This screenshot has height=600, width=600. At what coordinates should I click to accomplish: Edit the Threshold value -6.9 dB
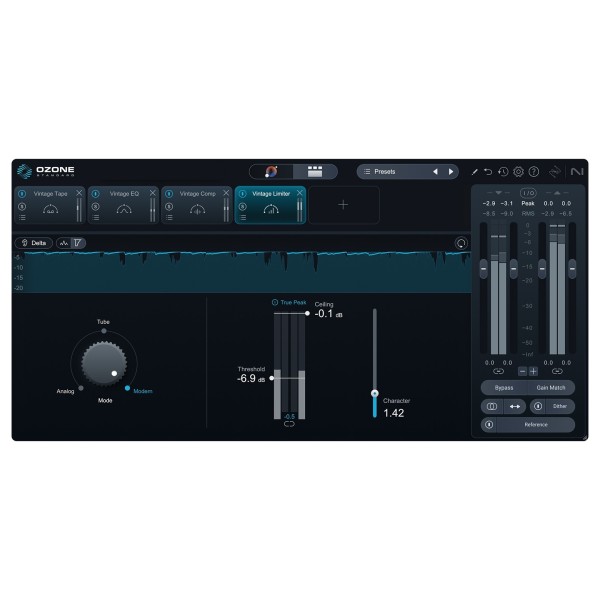(251, 378)
